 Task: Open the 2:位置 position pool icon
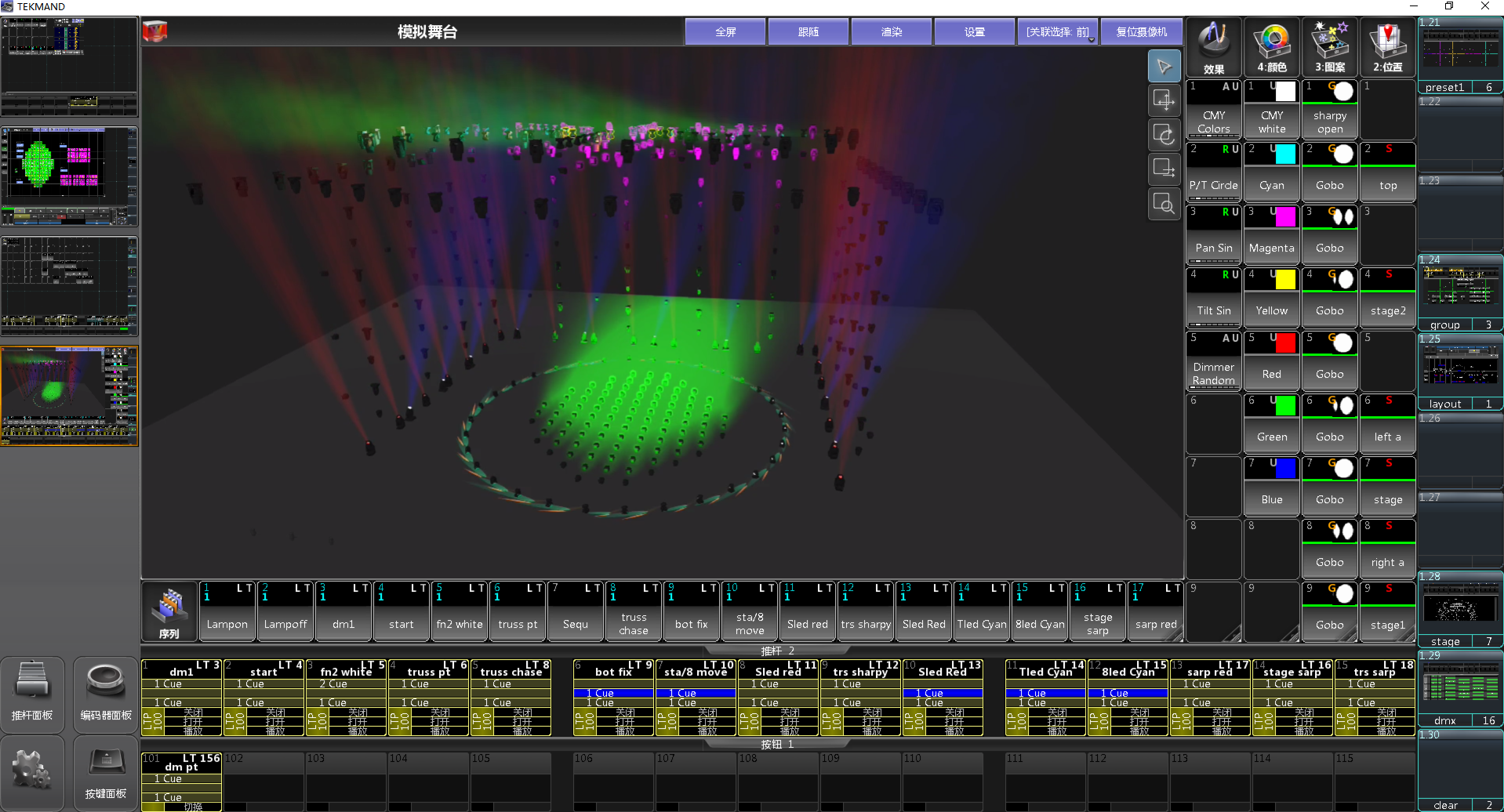point(1387,47)
